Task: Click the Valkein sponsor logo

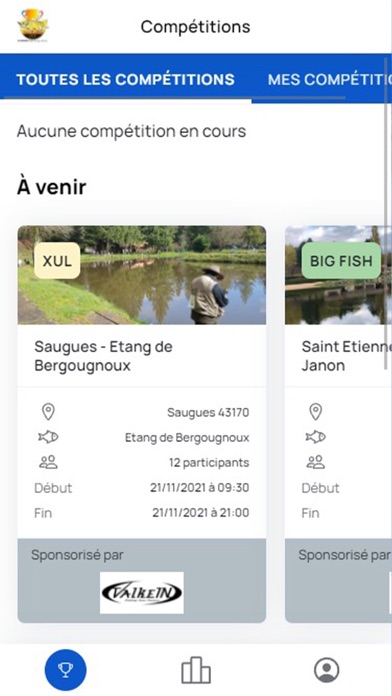Action: coord(142,593)
